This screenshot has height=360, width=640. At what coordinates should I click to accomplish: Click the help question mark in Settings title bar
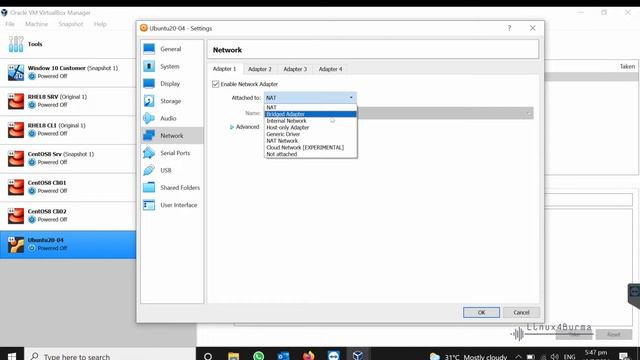click(x=509, y=28)
